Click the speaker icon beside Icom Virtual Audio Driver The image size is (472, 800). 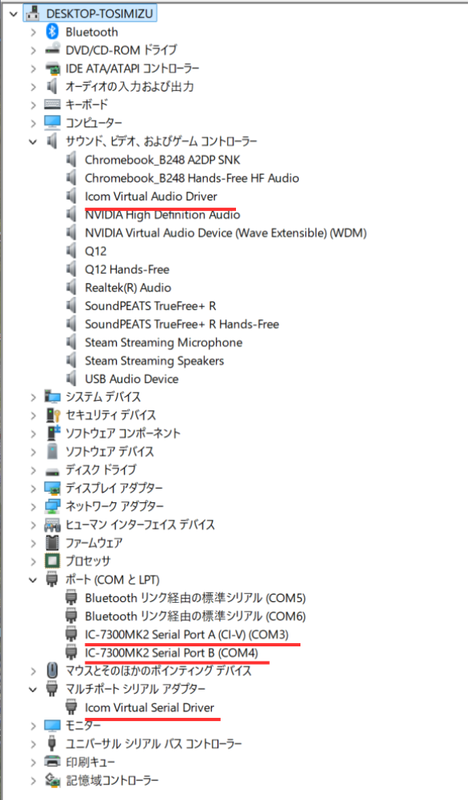71,196
